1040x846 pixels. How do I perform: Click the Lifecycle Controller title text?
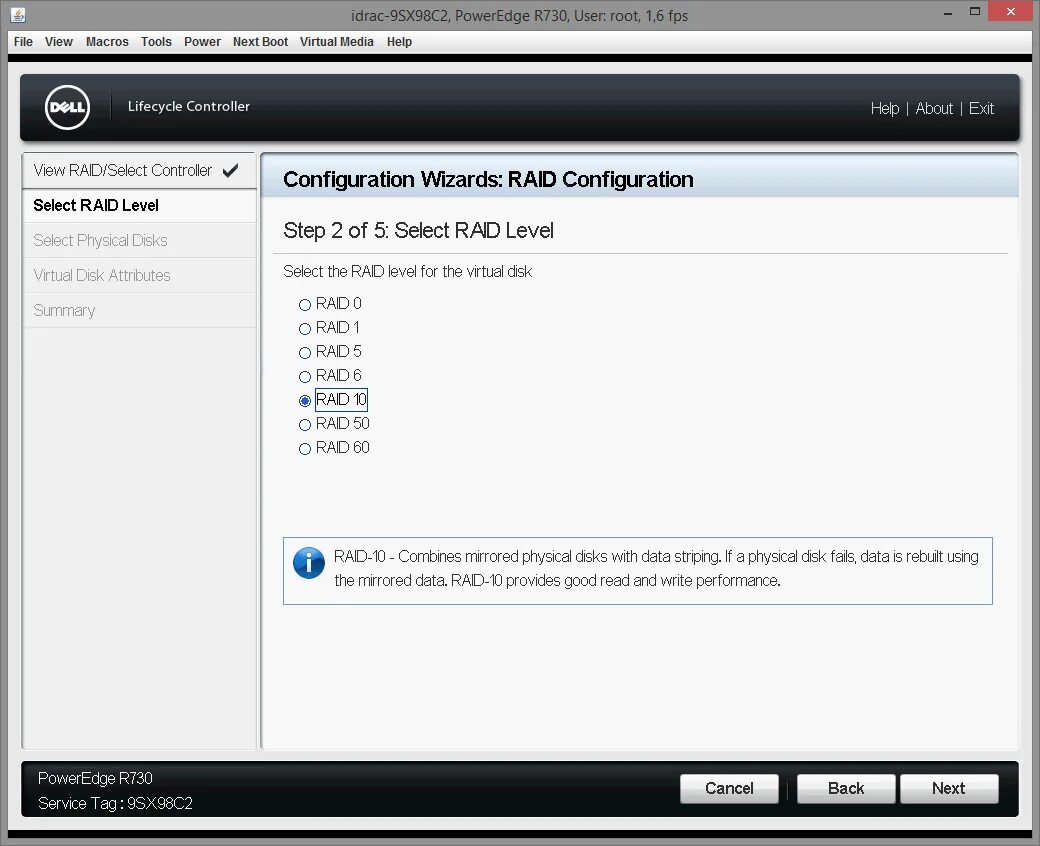click(188, 106)
